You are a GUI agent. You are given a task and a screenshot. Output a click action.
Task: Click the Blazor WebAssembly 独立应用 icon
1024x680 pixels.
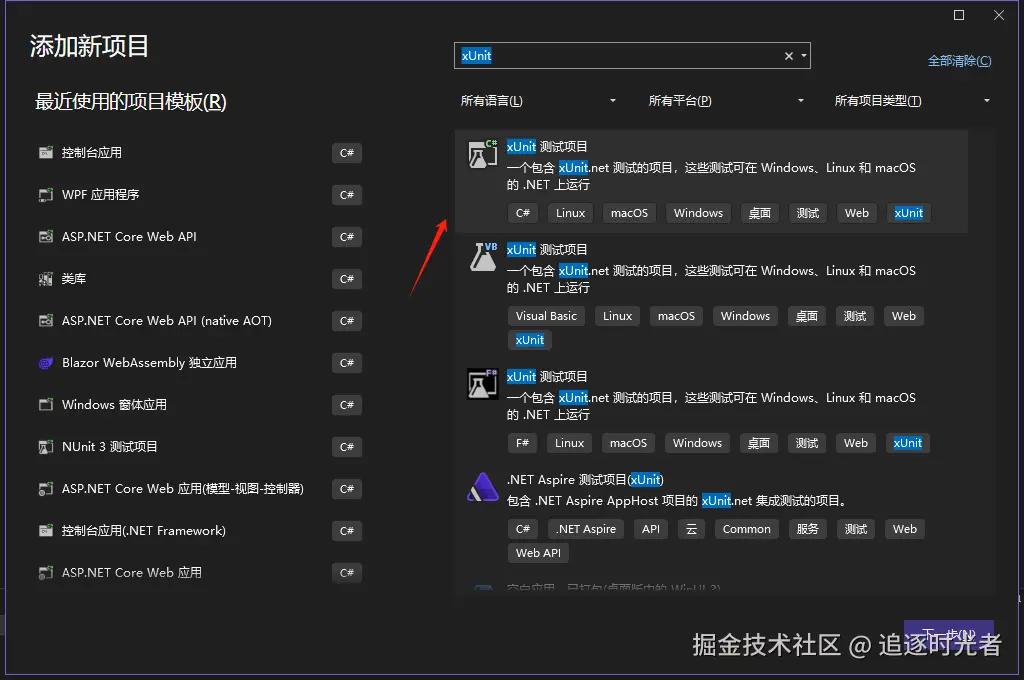point(46,363)
